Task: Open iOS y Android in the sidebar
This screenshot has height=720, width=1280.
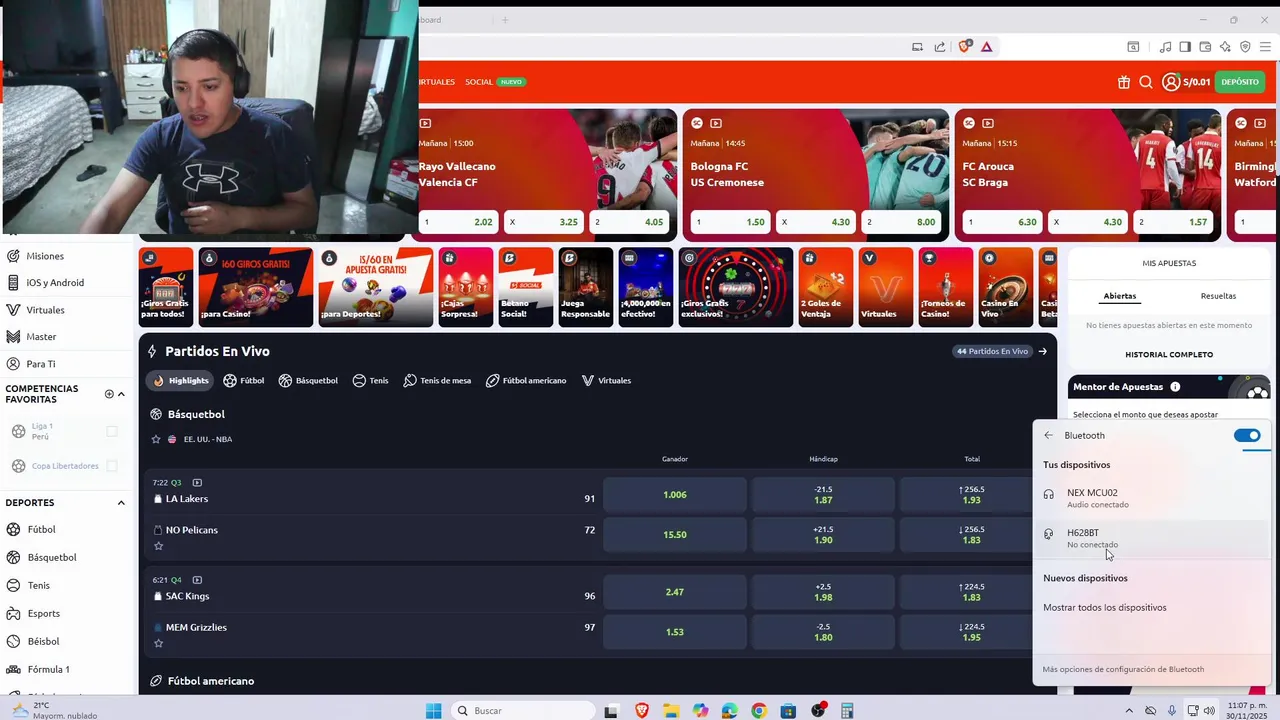Action: point(55,283)
